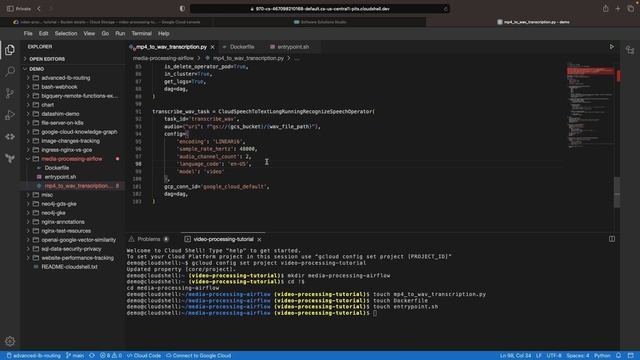Click the main branch status item
640x360 pixels.
coord(75,356)
